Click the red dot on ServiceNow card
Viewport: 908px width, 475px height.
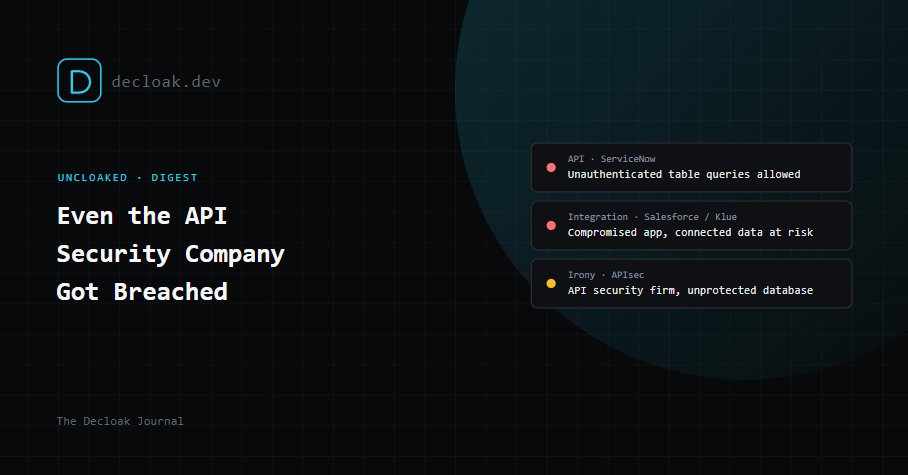(551, 167)
